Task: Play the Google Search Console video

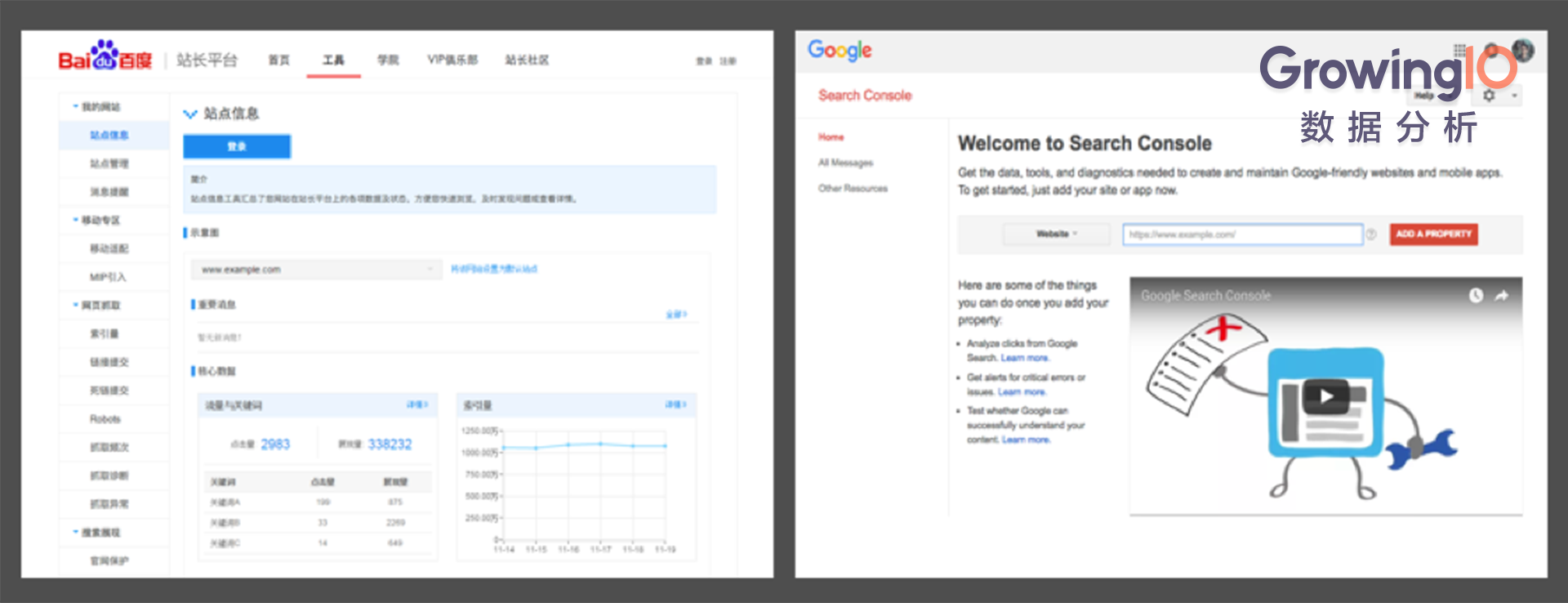Action: [1325, 396]
